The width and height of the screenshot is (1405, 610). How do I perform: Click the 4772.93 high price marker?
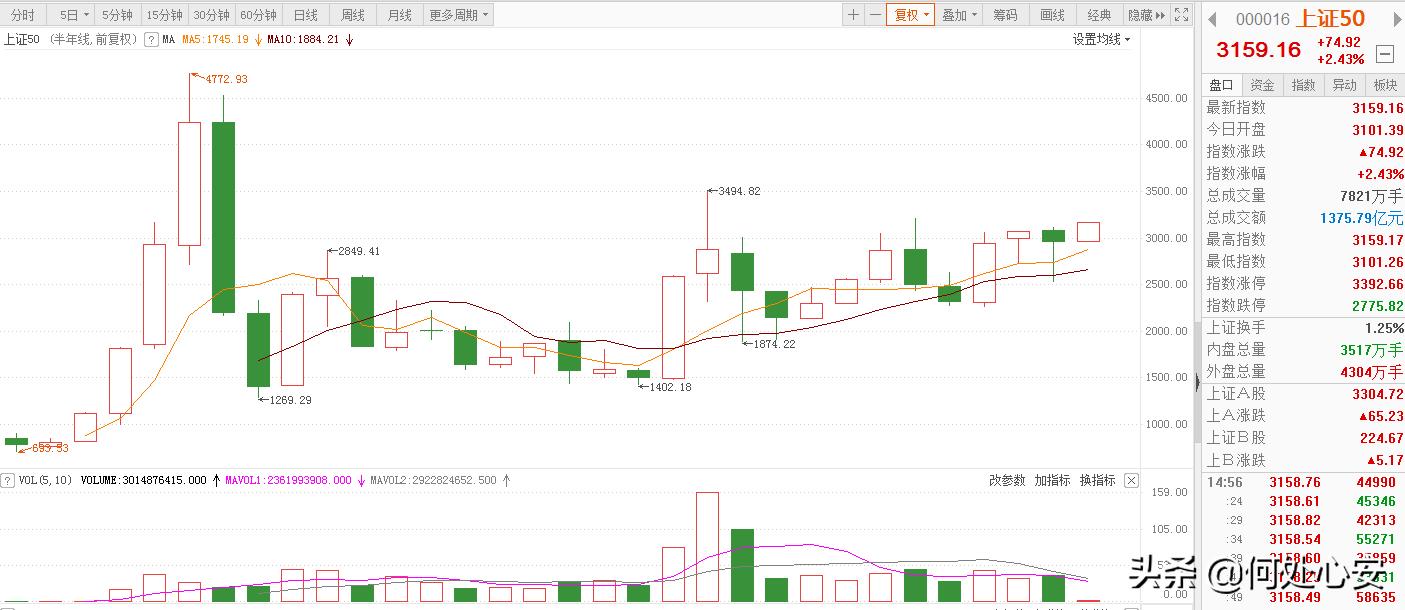pos(227,79)
